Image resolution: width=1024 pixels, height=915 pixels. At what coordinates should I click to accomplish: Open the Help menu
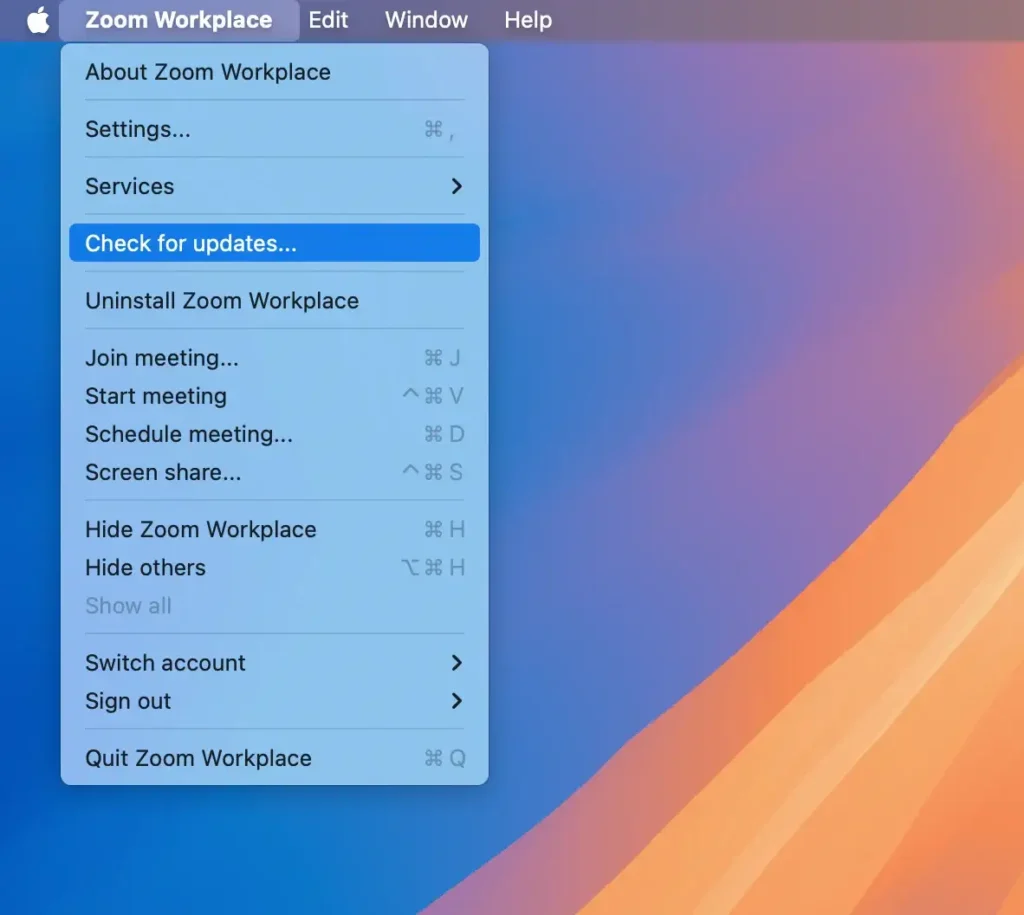click(528, 20)
